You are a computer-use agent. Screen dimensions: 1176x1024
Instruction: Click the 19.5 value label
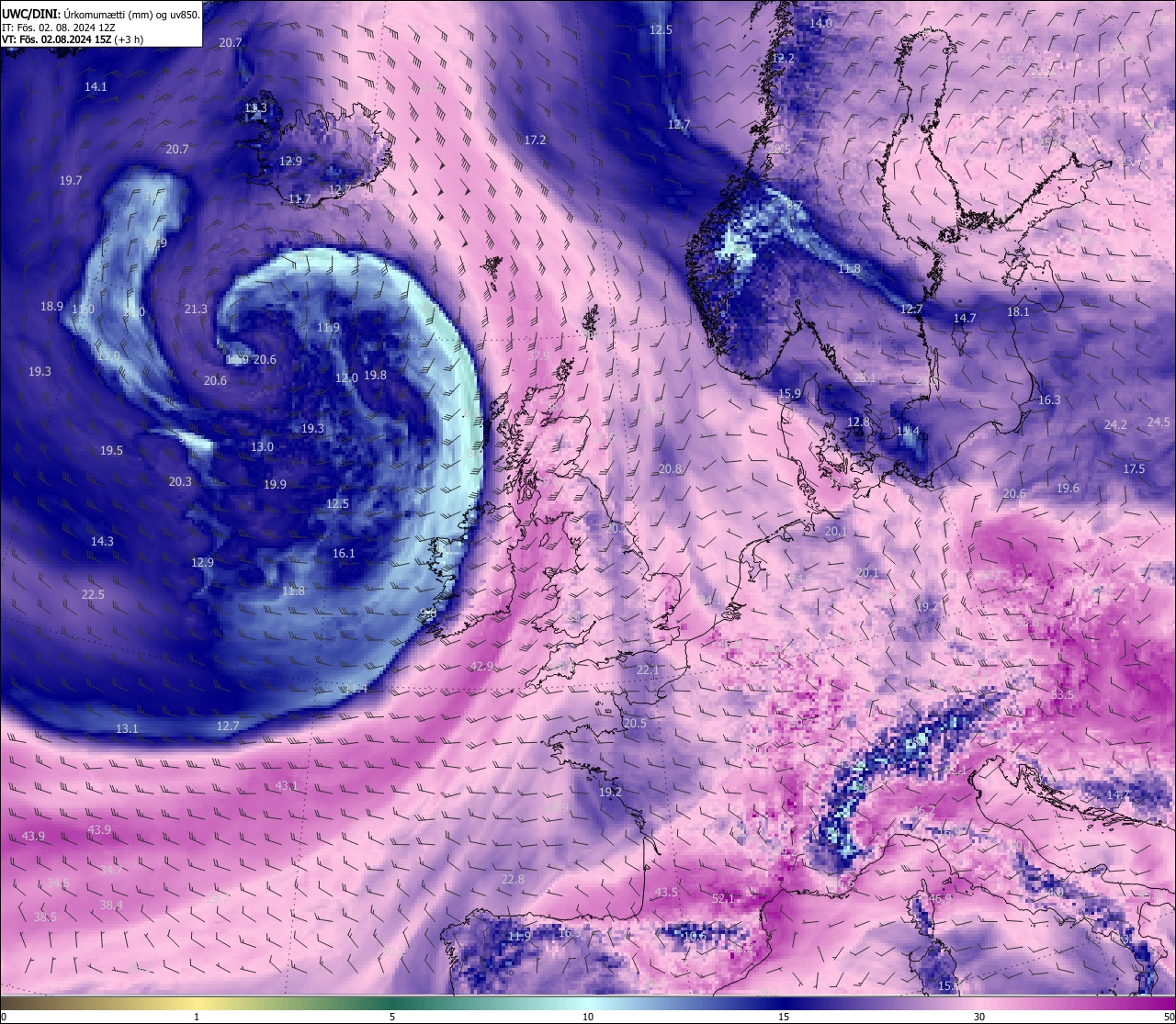[111, 451]
